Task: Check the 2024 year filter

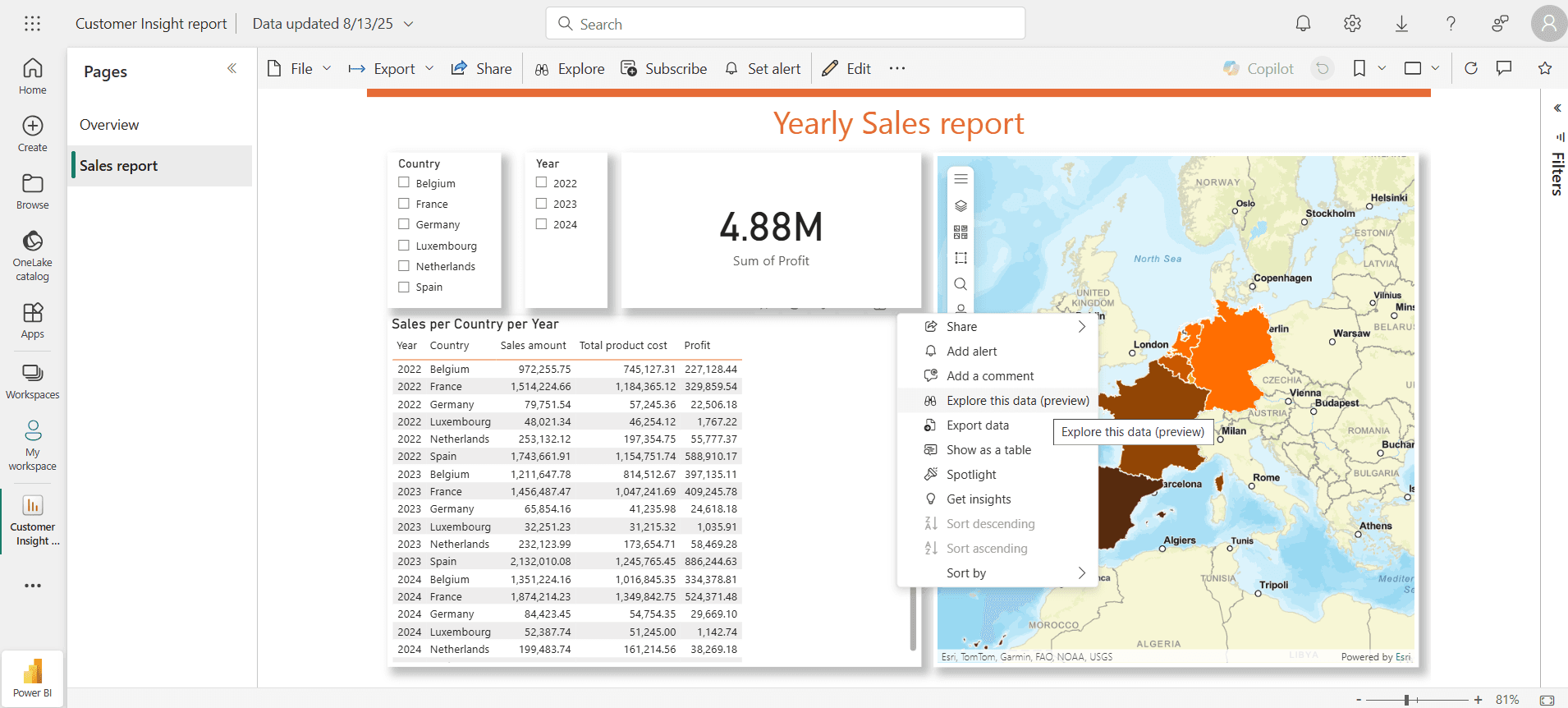Action: coord(542,223)
